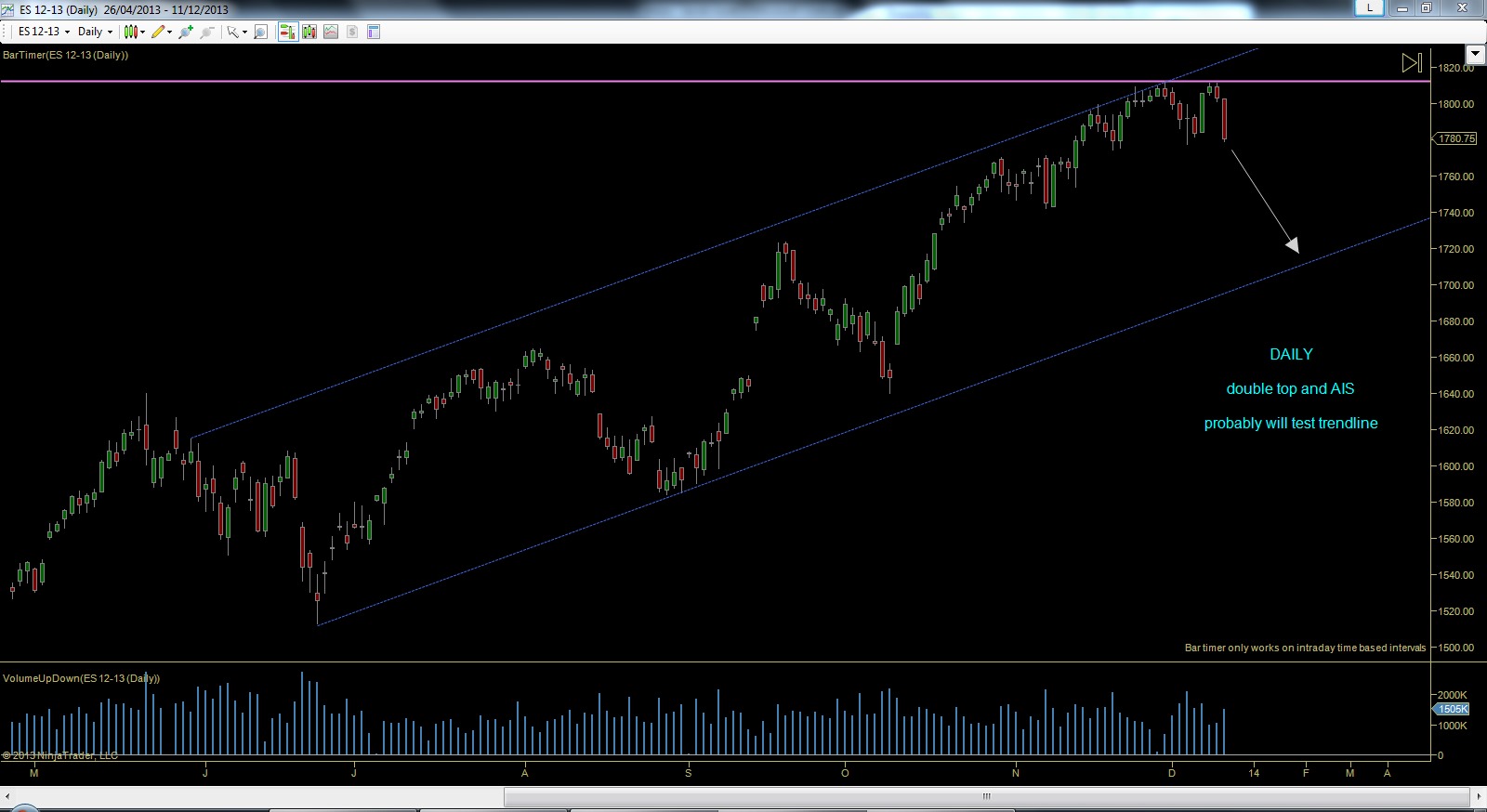Select 'probably will test trendline' annotation
This screenshot has height=812, width=1487.
tap(1291, 423)
